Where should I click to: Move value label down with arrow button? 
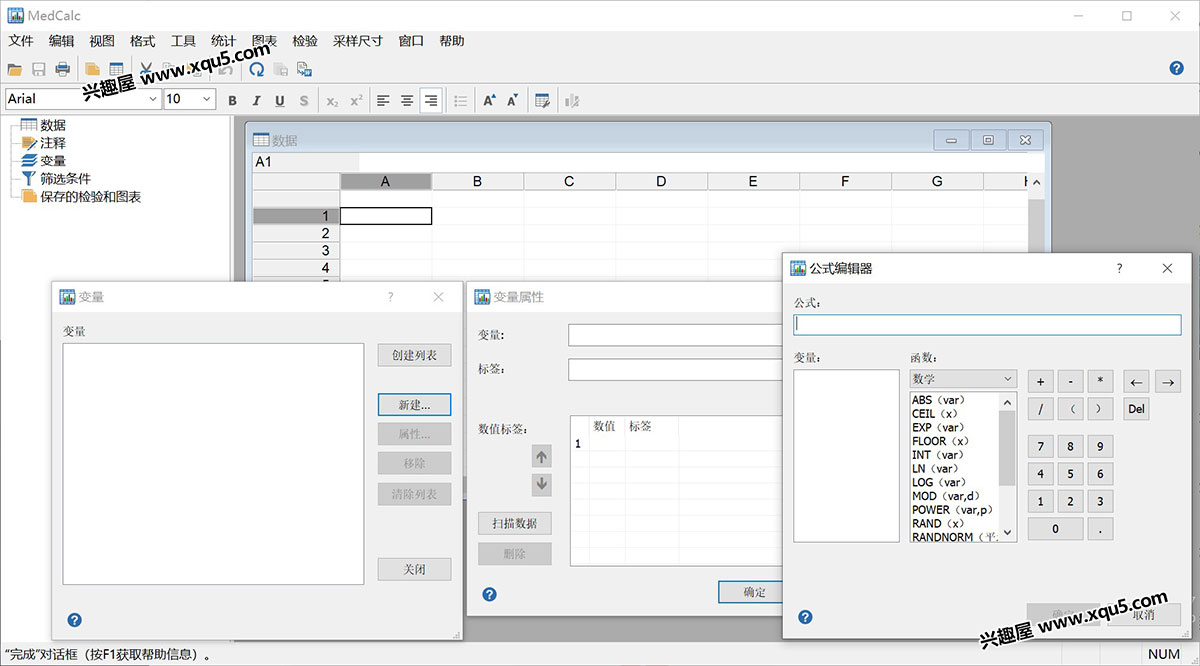542,484
